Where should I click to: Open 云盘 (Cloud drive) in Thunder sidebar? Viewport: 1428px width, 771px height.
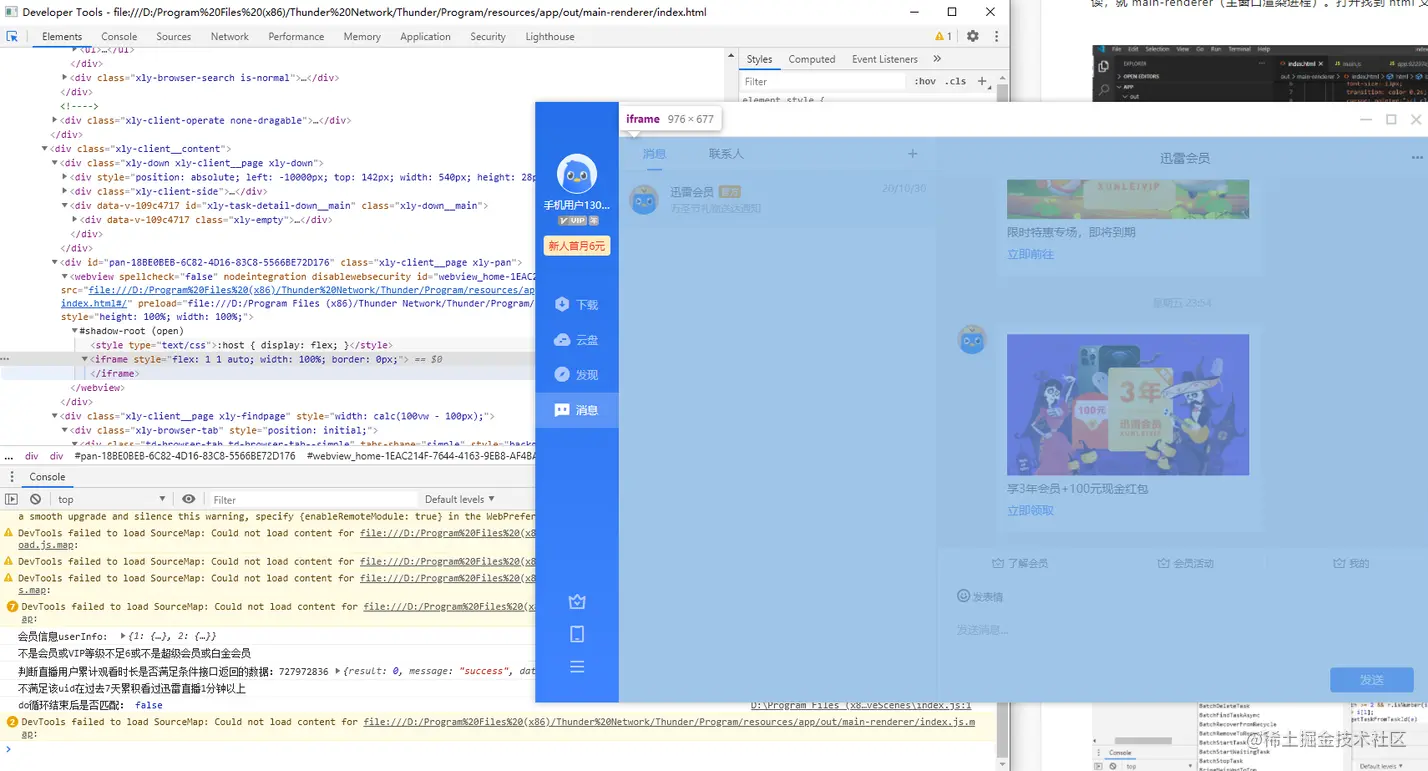tap(576, 340)
